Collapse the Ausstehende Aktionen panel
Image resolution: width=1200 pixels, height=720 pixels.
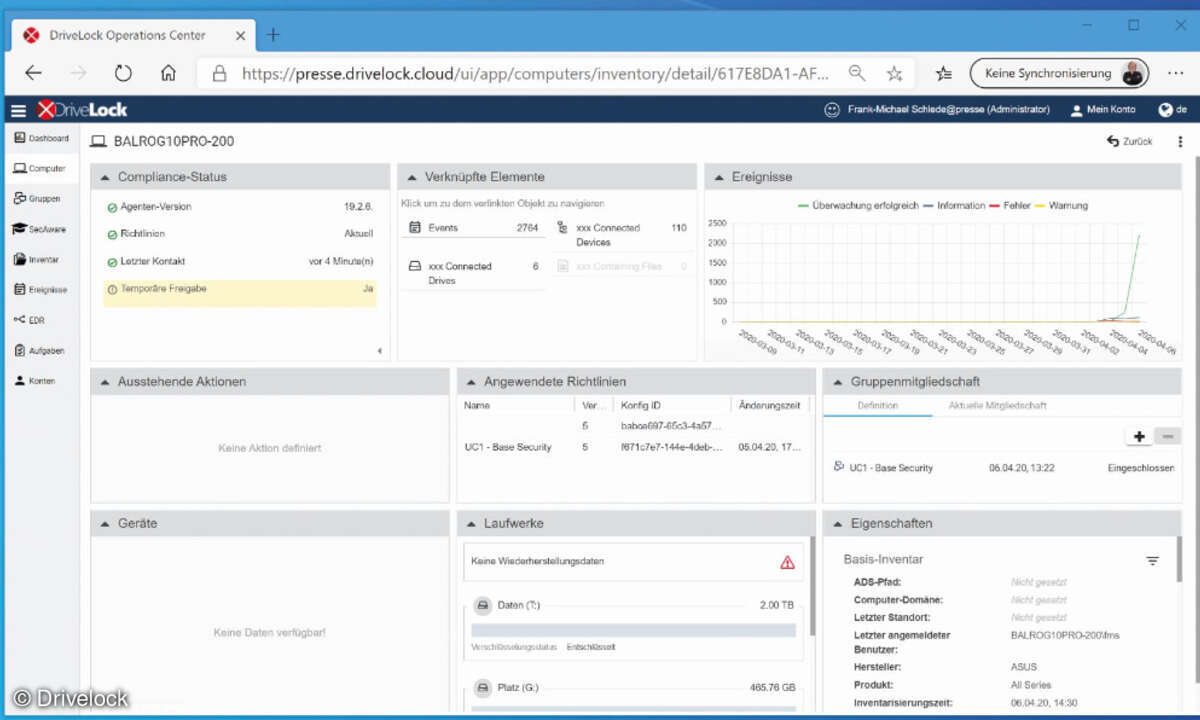(x=105, y=381)
